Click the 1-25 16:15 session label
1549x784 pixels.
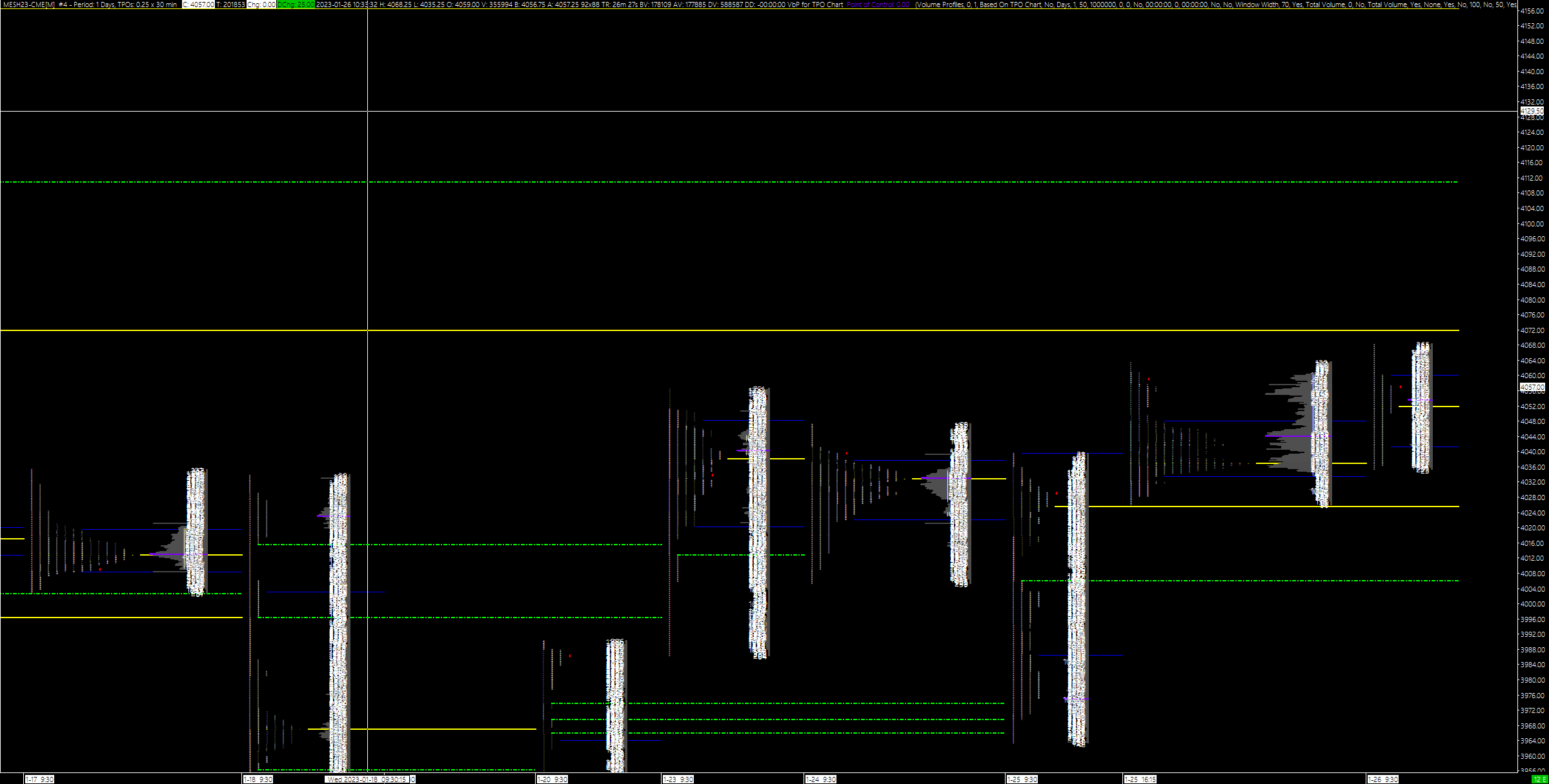(x=1141, y=779)
